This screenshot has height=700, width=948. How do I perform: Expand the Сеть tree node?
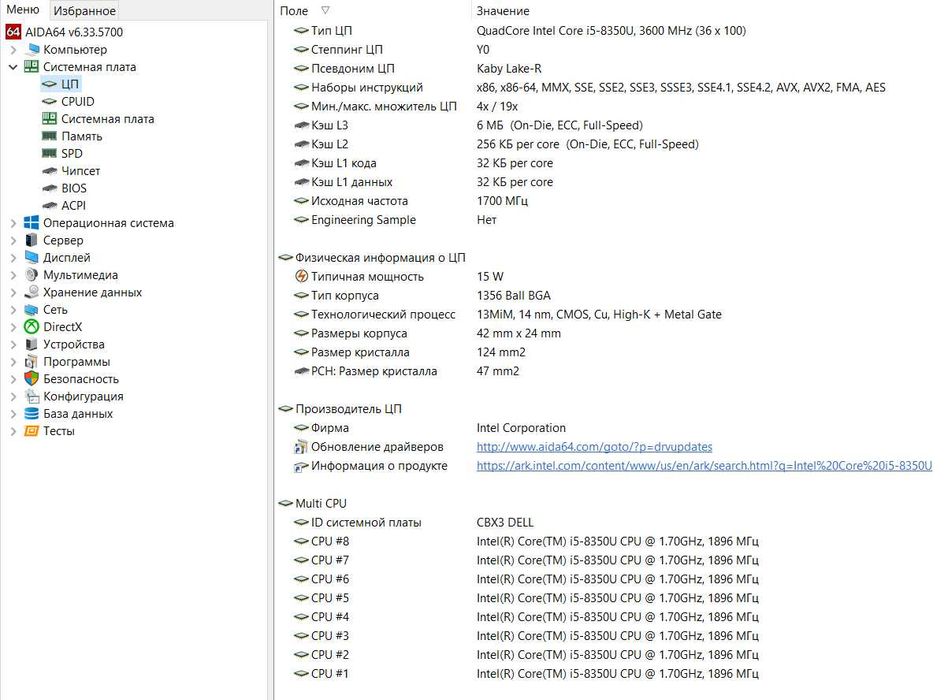pyautogui.click(x=13, y=309)
